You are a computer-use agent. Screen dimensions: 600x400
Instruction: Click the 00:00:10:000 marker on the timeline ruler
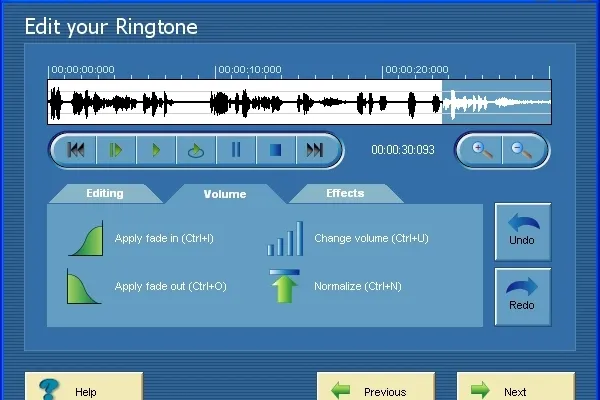point(249,70)
